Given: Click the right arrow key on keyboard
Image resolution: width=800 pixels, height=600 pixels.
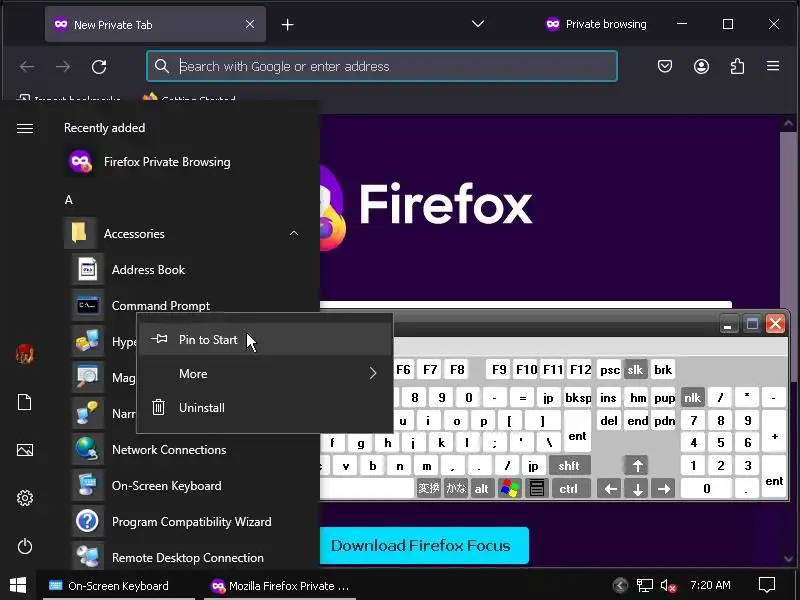Looking at the screenshot, I should click(664, 489).
